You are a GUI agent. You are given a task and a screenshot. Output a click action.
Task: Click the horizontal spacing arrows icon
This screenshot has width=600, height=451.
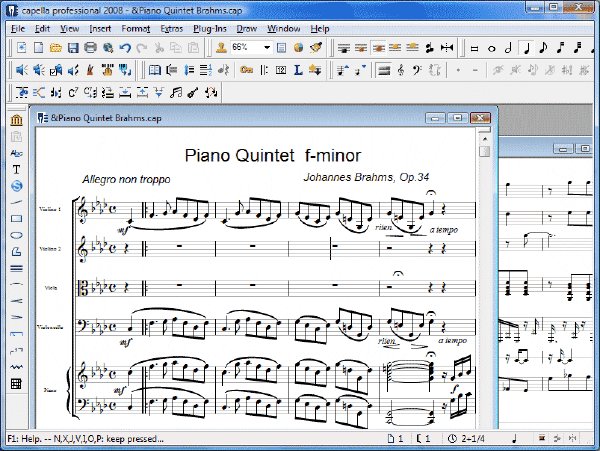[447, 48]
